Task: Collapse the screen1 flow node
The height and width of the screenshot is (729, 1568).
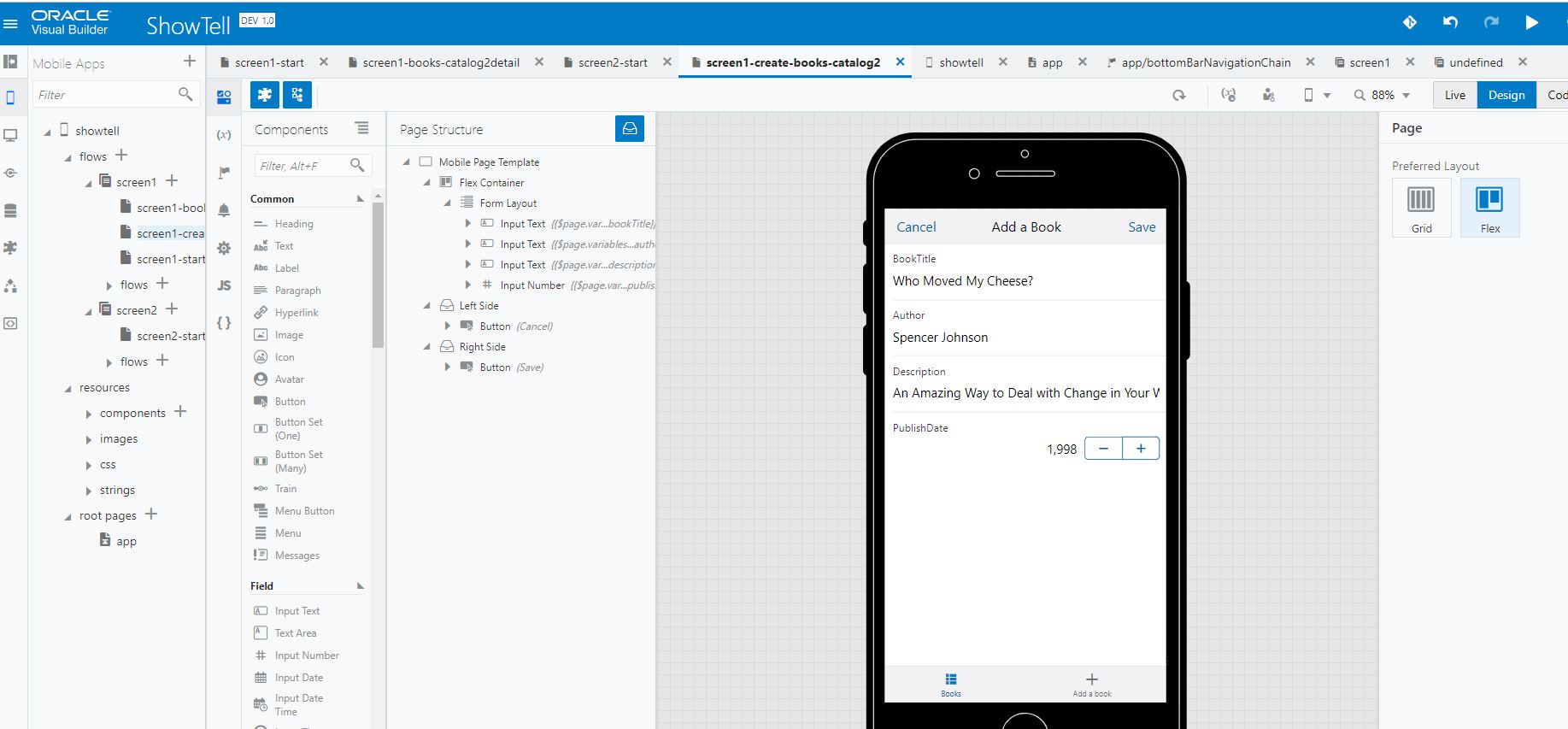Action: click(88, 183)
